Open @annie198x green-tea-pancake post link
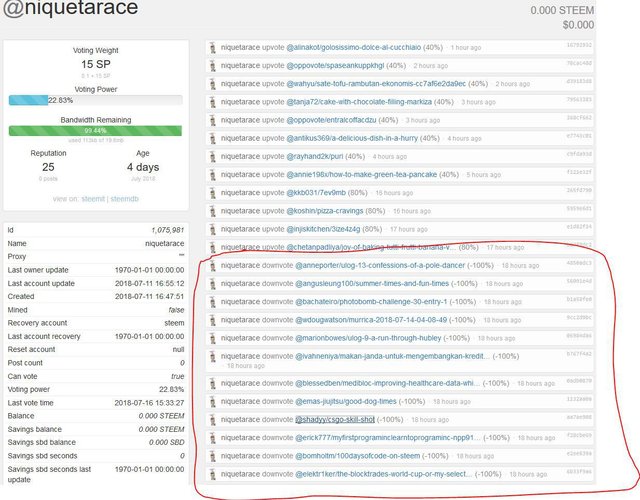Viewport: 640px width, 500px height. (x=361, y=175)
